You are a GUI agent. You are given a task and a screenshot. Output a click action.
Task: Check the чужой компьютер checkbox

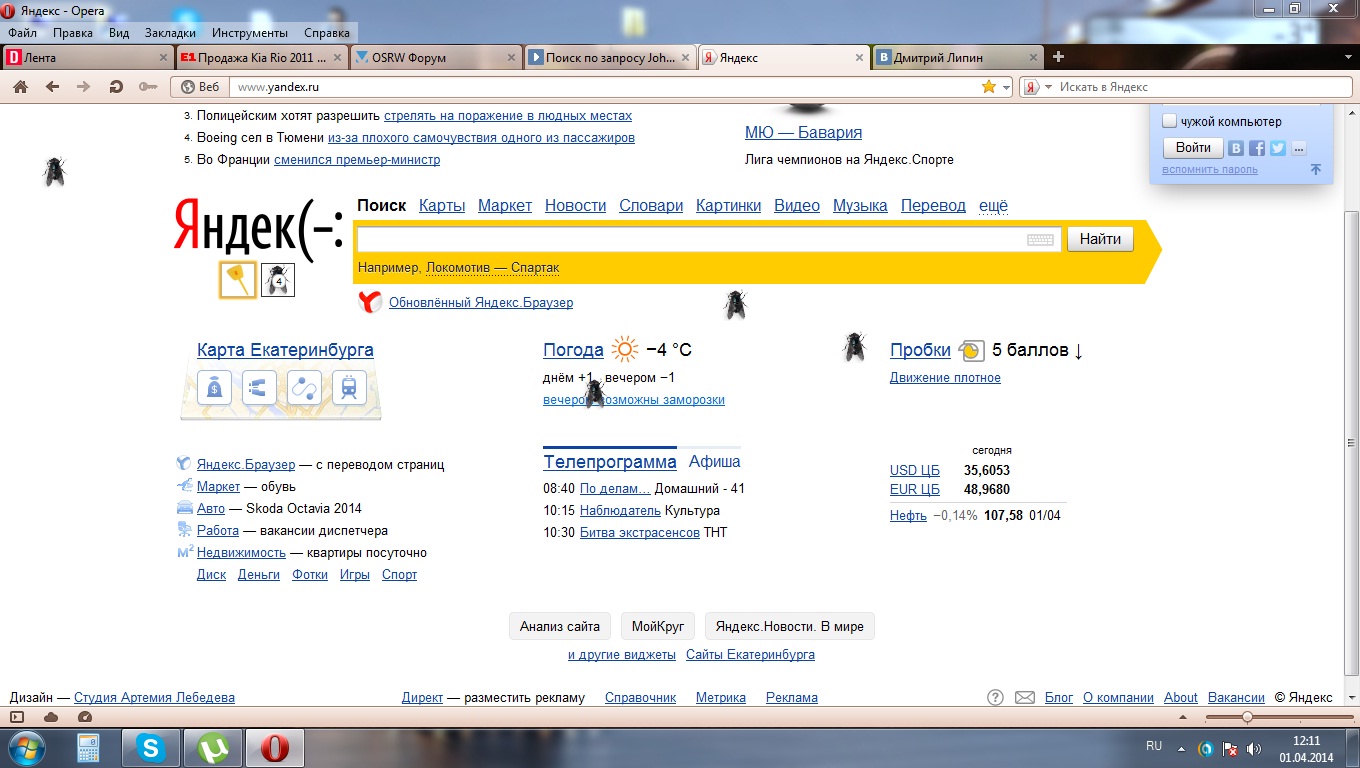click(1170, 121)
